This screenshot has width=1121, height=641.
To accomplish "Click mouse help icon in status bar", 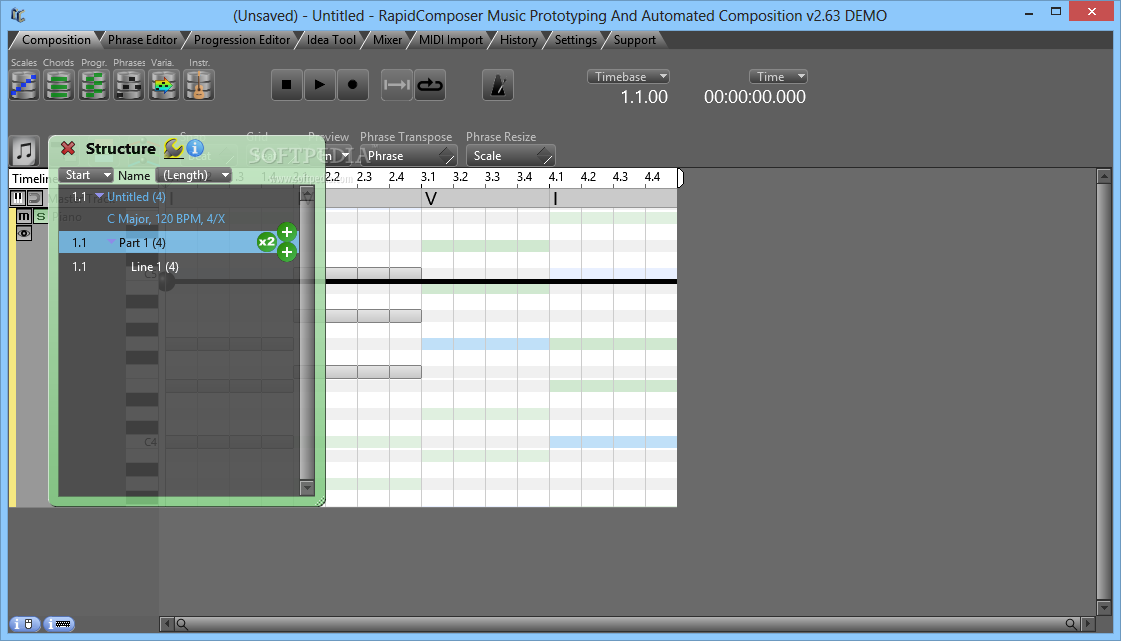I will [24, 624].
